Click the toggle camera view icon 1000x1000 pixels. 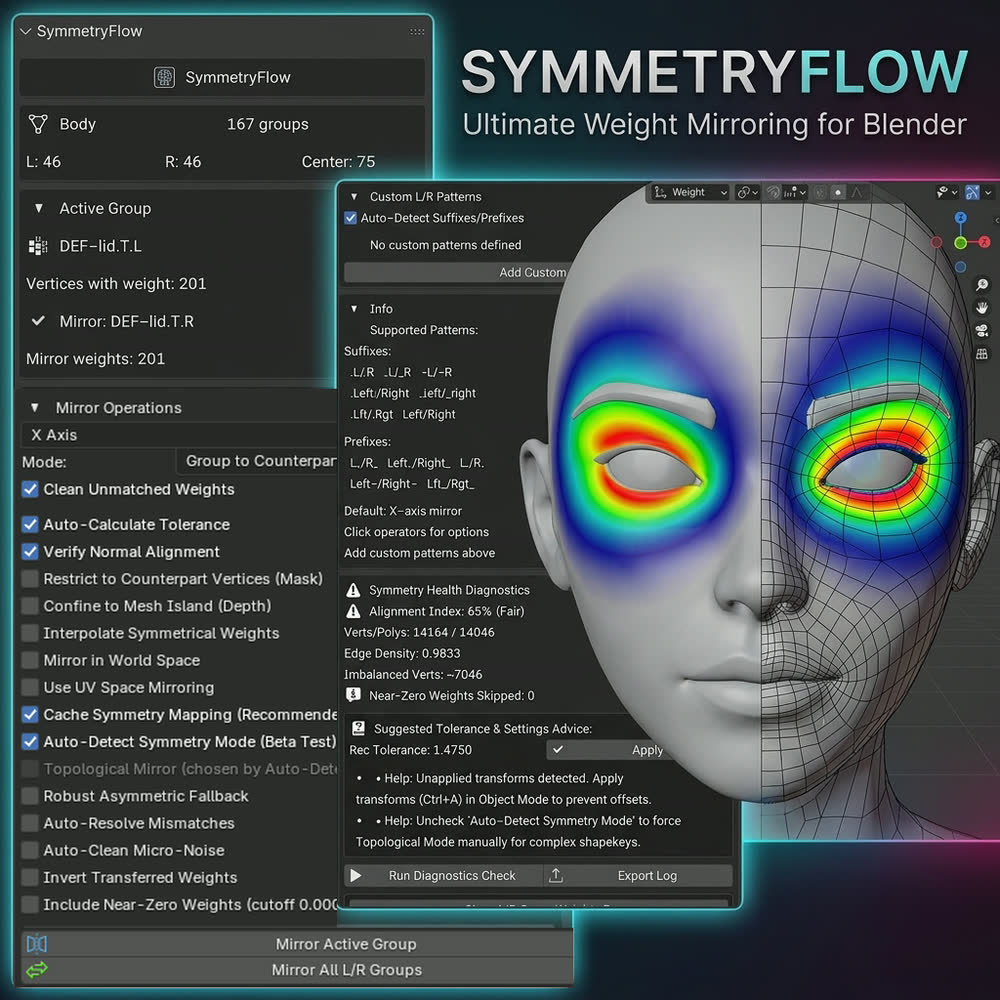click(x=982, y=331)
